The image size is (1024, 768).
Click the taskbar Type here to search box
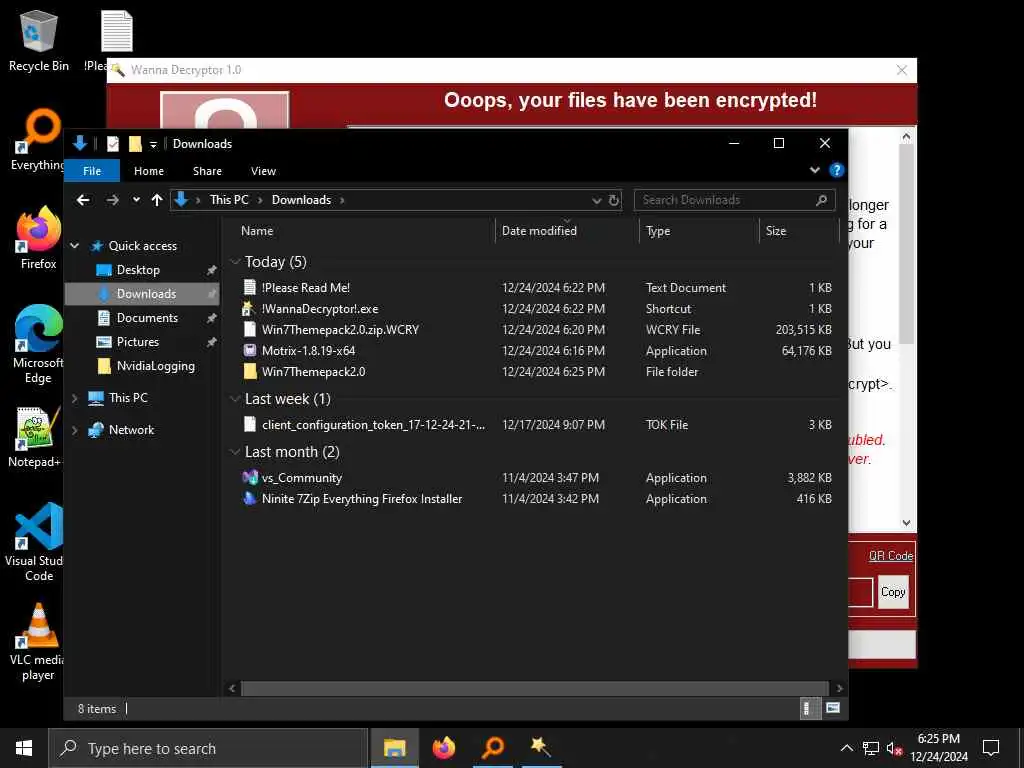[x=208, y=748]
